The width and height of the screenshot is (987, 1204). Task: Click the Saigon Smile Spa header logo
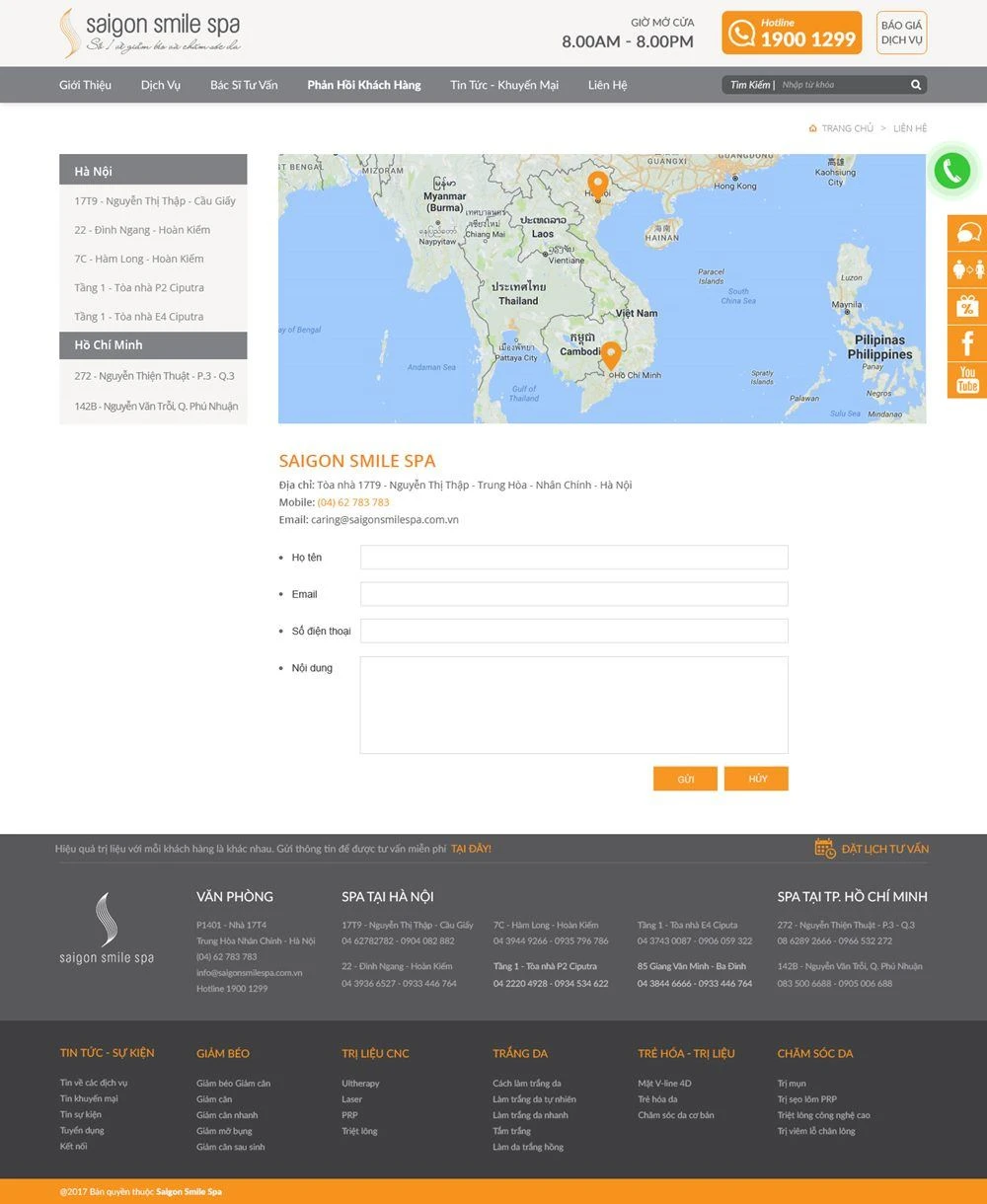click(x=150, y=33)
